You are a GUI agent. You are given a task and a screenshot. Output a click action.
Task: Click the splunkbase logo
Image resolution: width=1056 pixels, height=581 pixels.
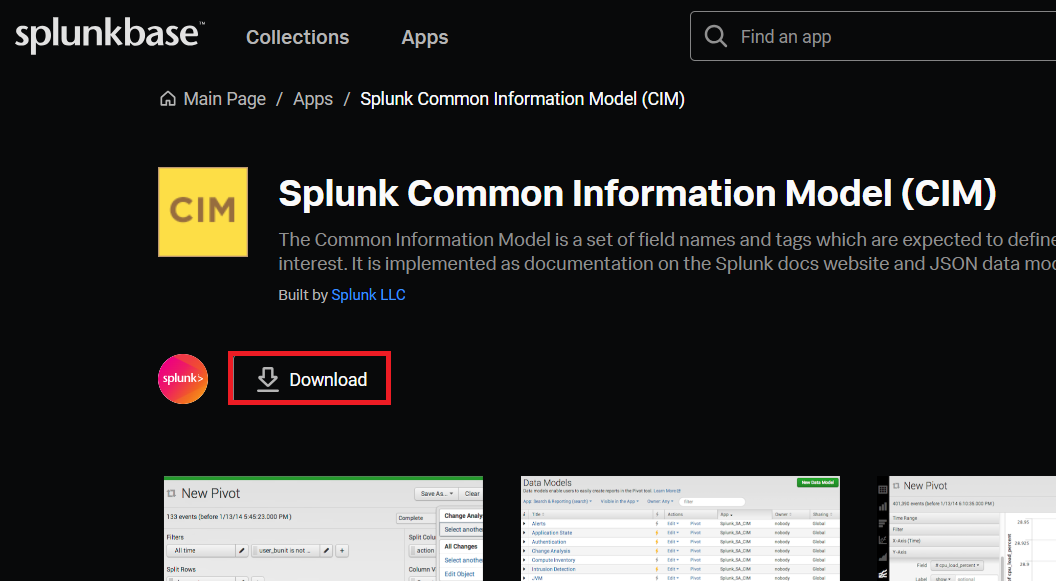pos(108,36)
